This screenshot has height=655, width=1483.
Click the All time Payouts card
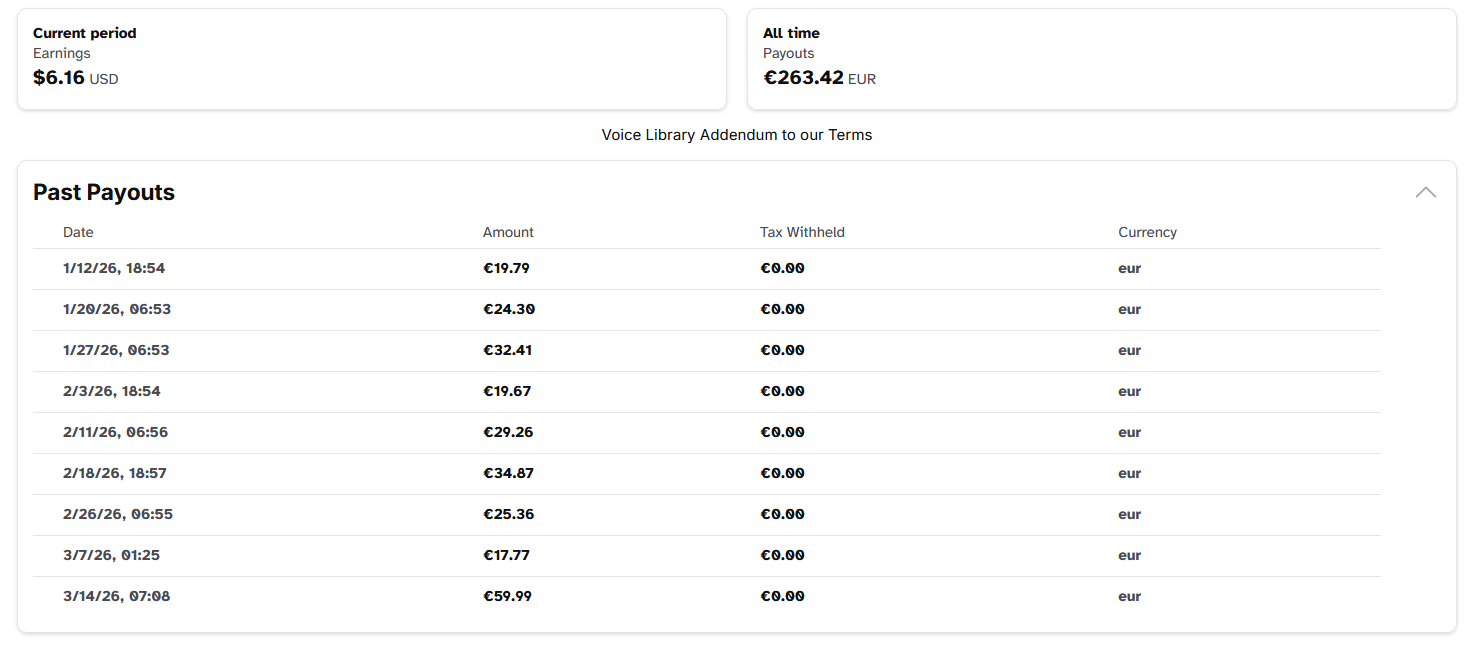[1100, 58]
